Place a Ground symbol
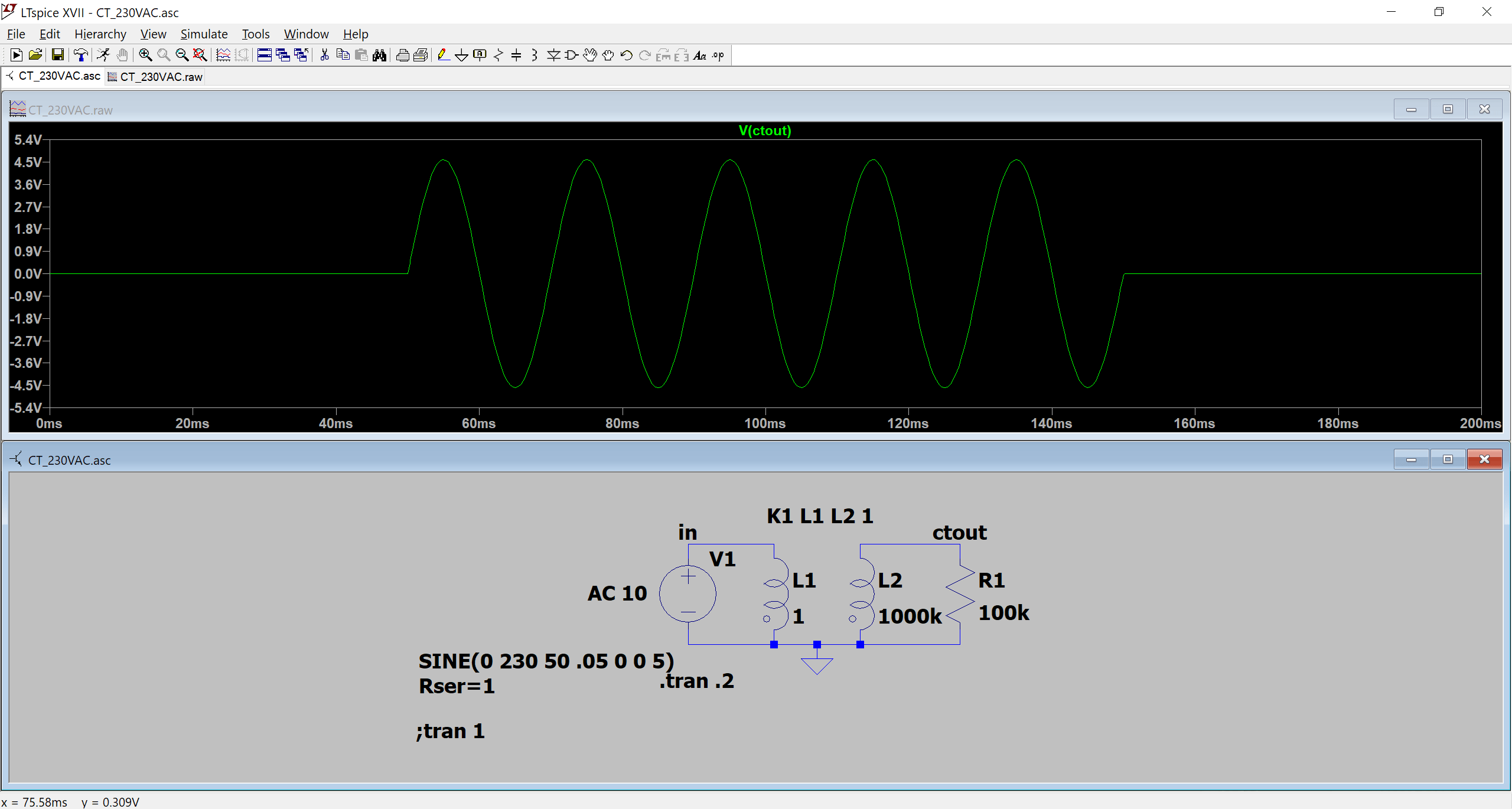 coord(462,55)
